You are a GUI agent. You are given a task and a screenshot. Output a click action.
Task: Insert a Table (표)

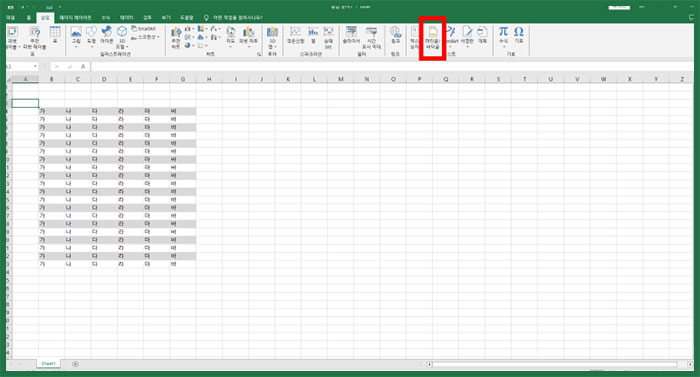tap(55, 35)
